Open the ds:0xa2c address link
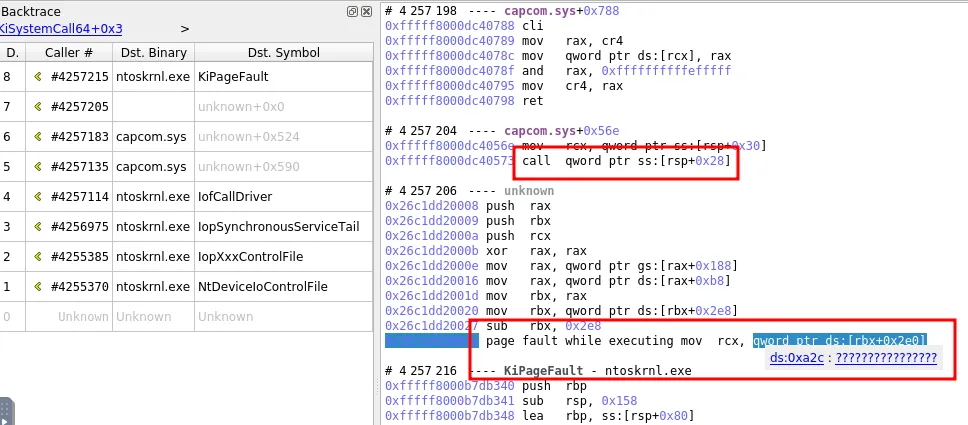The height and width of the screenshot is (425, 968). click(x=796, y=358)
